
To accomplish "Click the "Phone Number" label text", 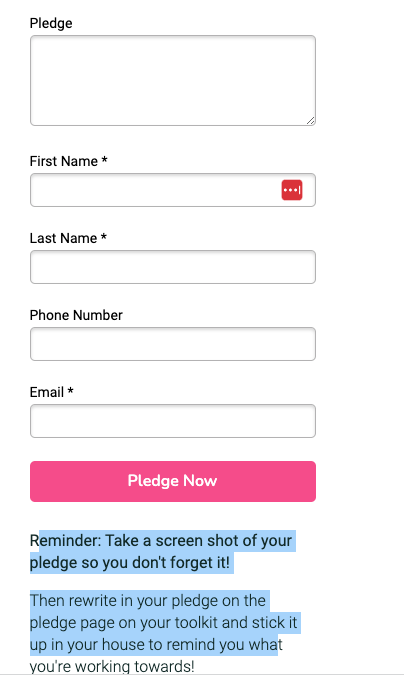I will [76, 315].
